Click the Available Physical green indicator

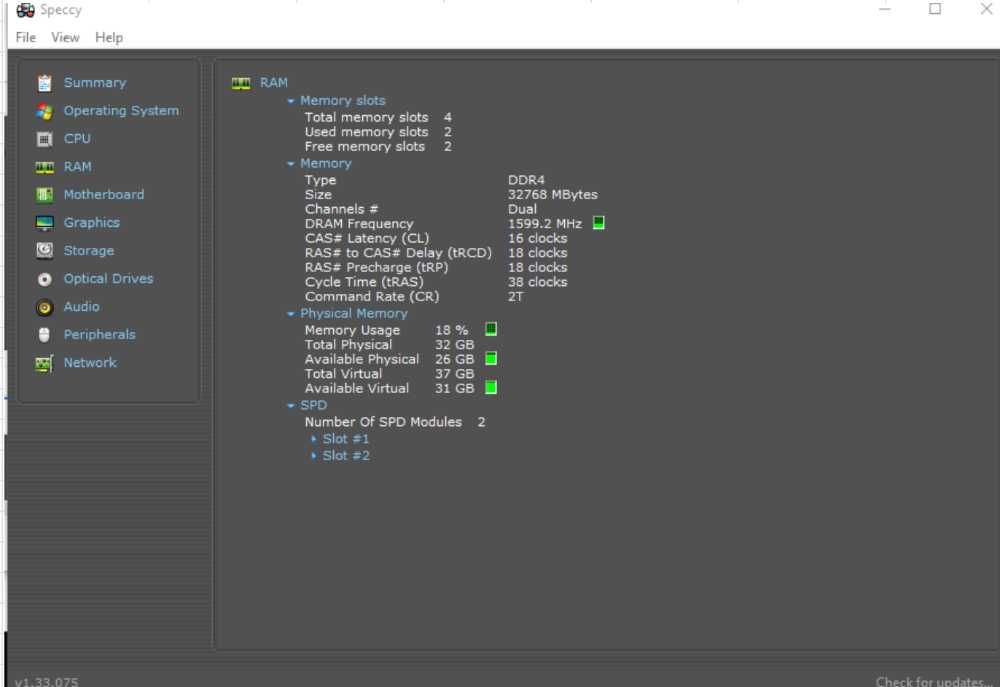point(490,358)
